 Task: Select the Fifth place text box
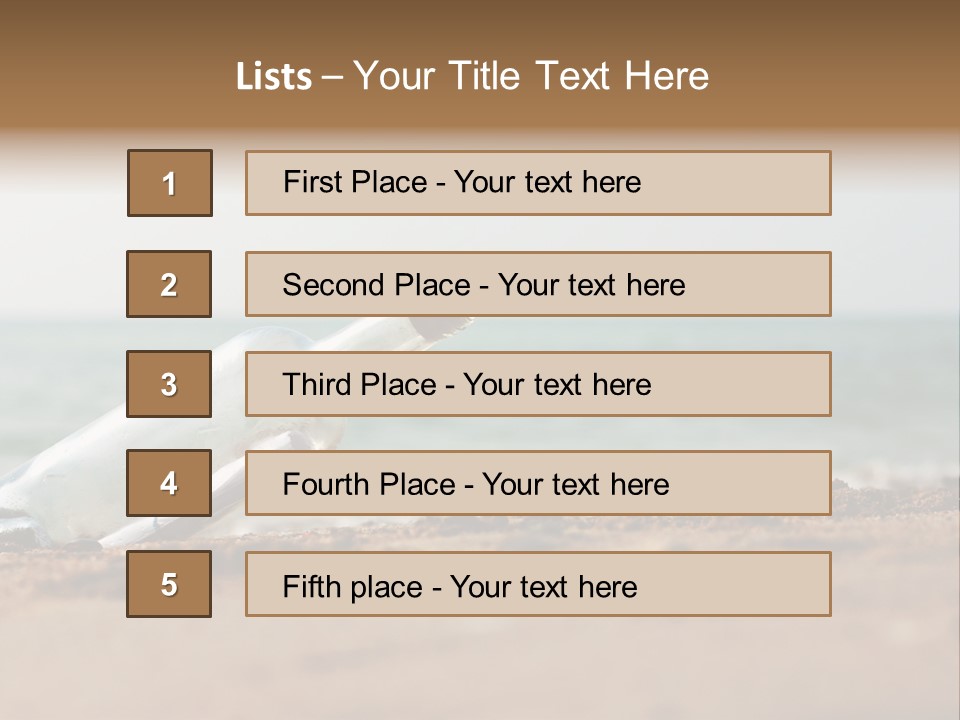click(x=538, y=584)
